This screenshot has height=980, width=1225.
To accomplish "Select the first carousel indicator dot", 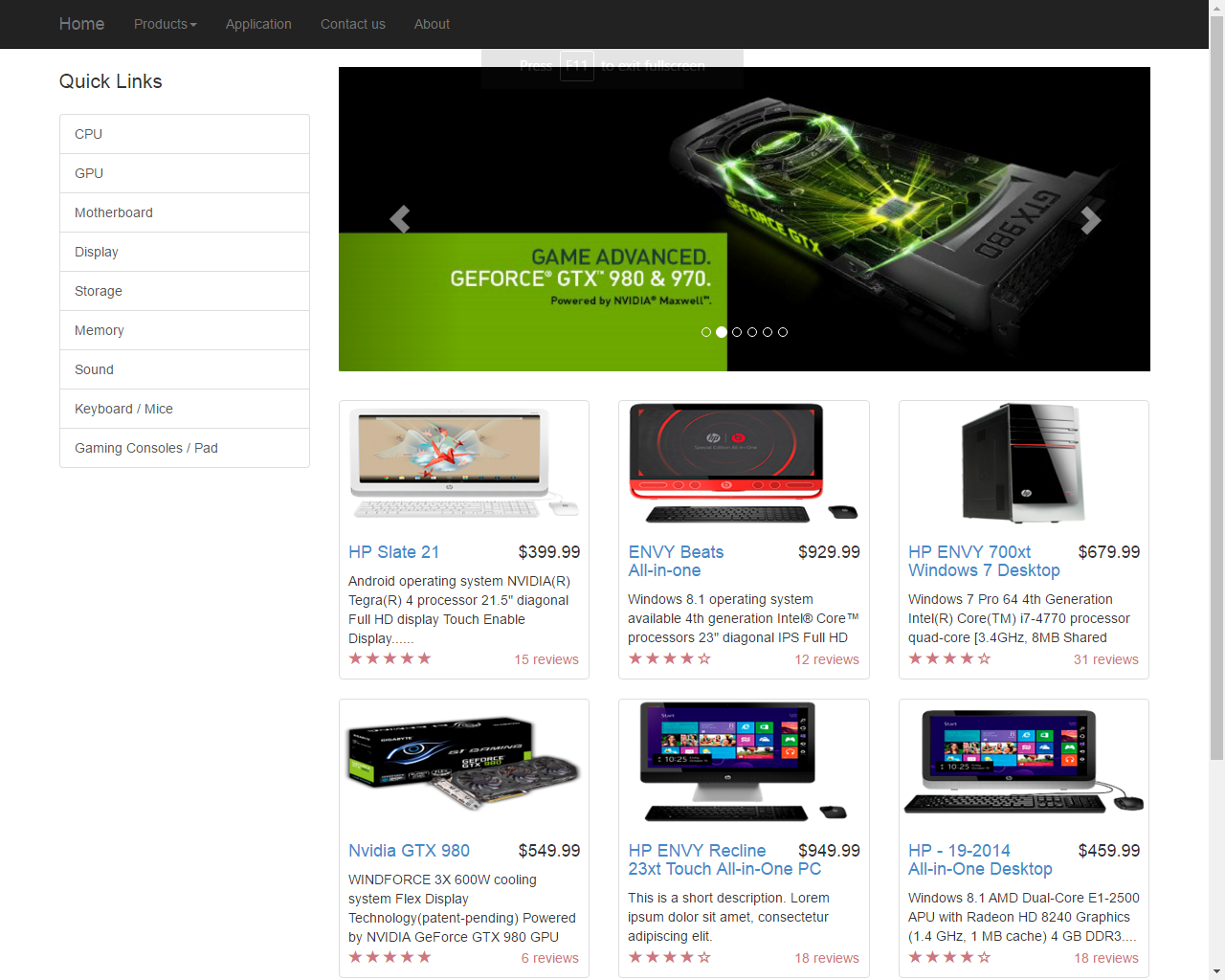I will tap(706, 332).
